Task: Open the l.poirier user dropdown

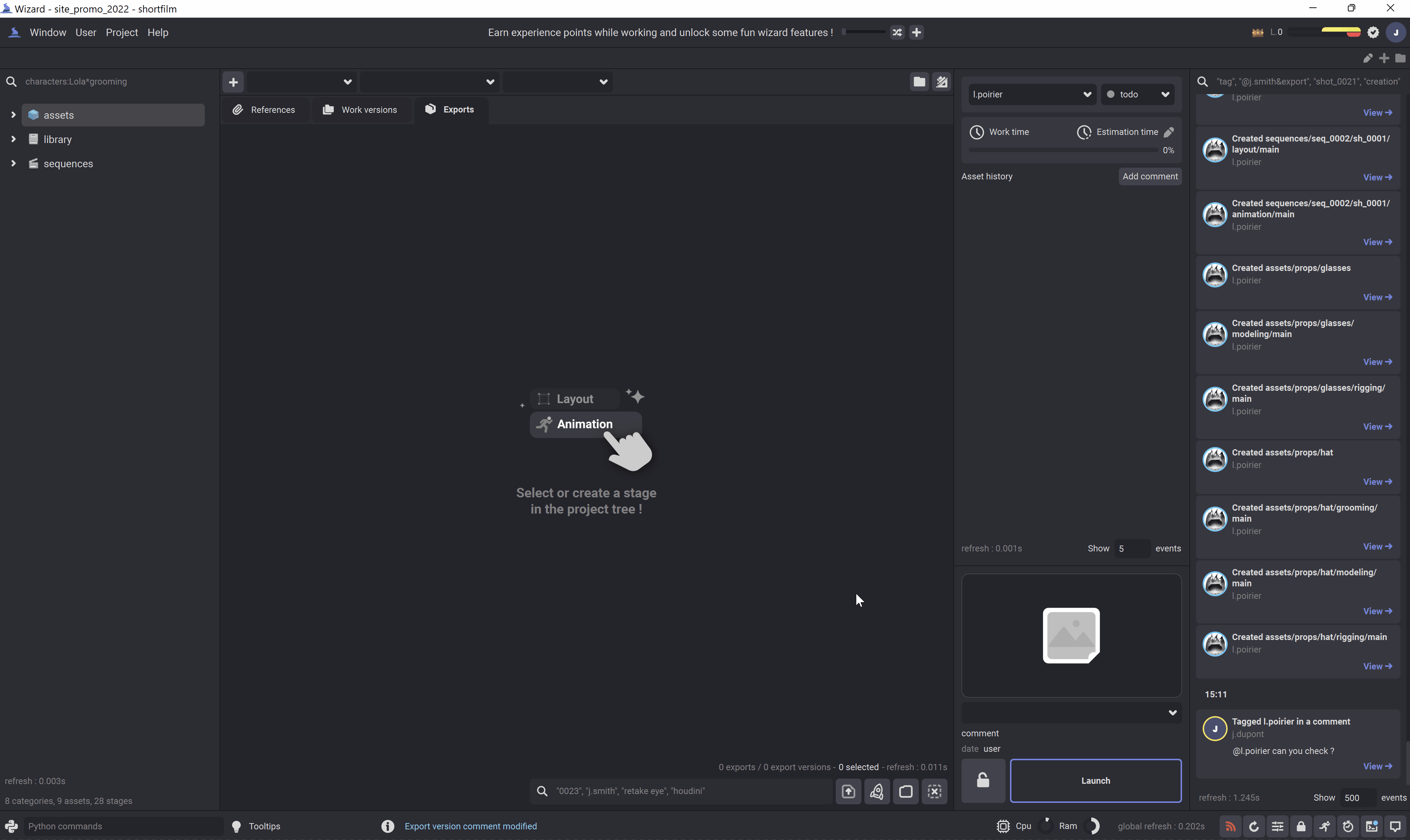Action: coord(1031,94)
